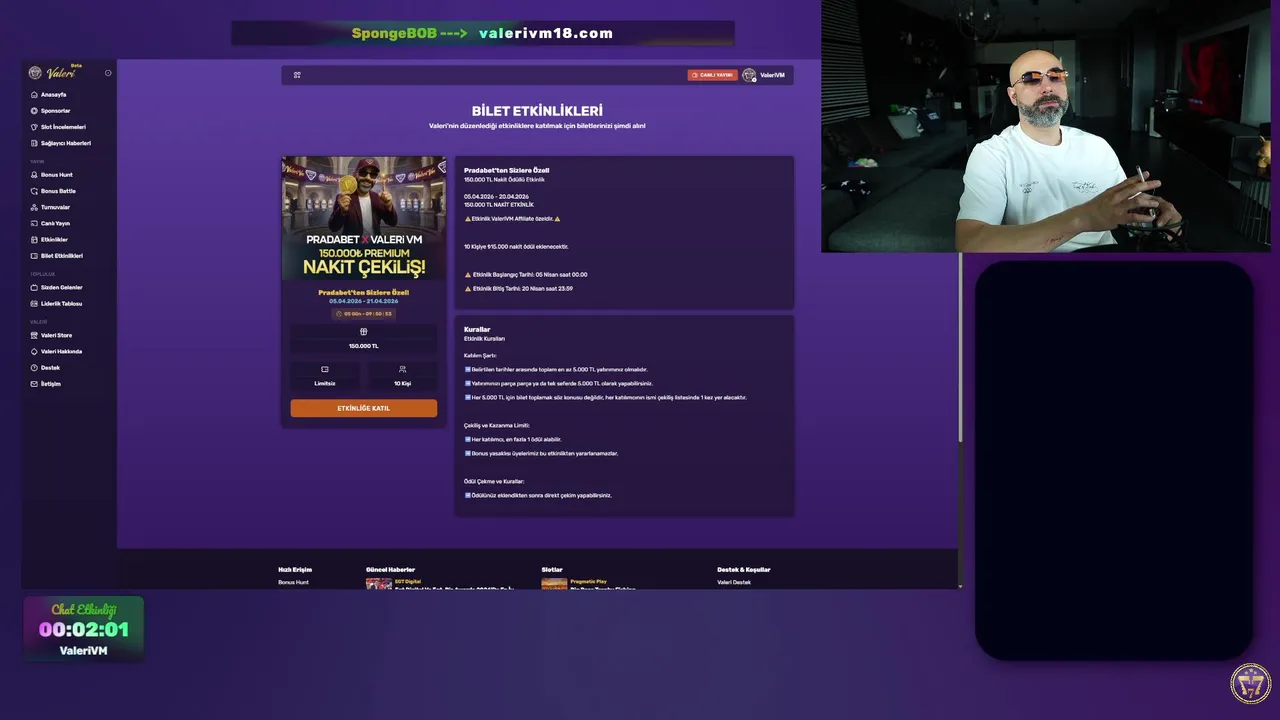Click the Pragmatic Play slot thumbnail

(x=554, y=584)
